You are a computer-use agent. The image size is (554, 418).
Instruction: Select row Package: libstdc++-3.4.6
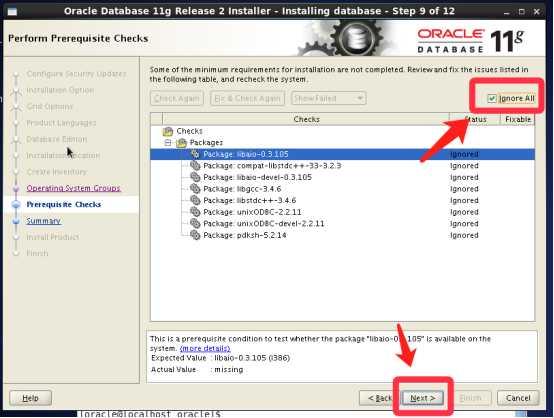coord(342,200)
